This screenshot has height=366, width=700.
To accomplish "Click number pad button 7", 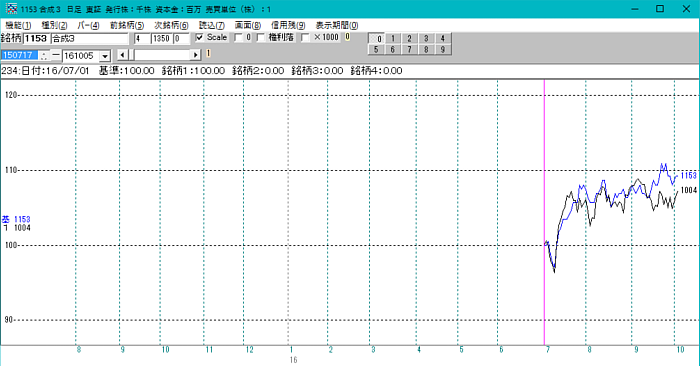I will pos(409,50).
